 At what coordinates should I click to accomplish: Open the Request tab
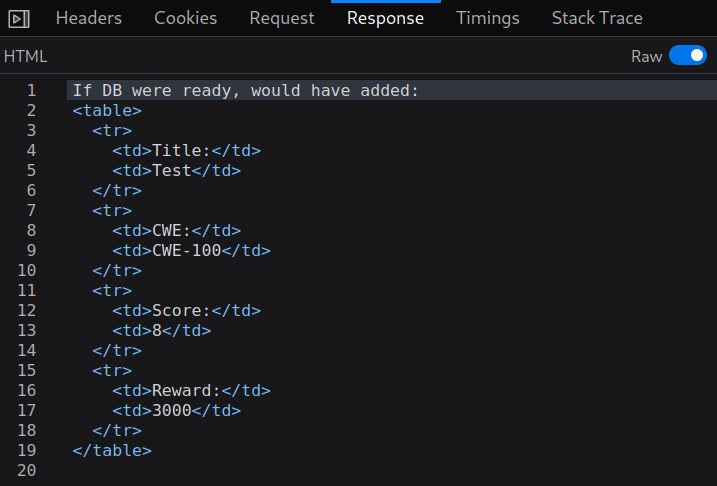[282, 18]
